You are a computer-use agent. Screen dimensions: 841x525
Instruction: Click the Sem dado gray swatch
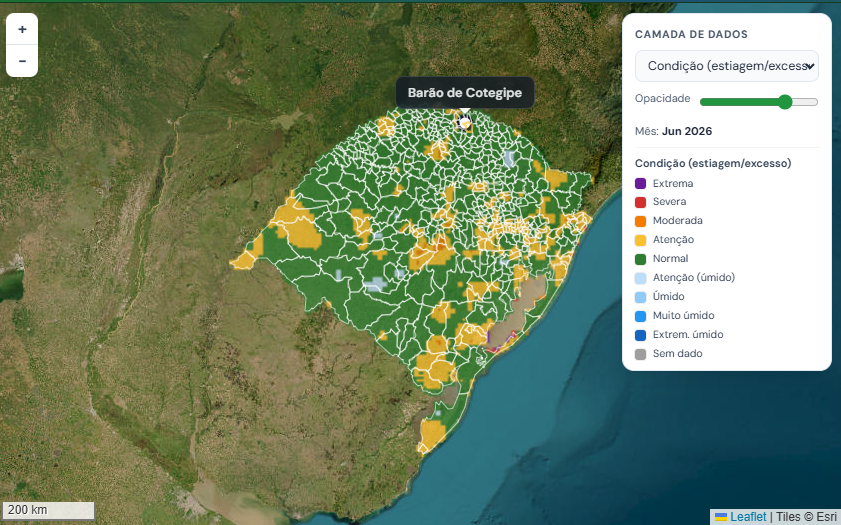click(x=640, y=354)
